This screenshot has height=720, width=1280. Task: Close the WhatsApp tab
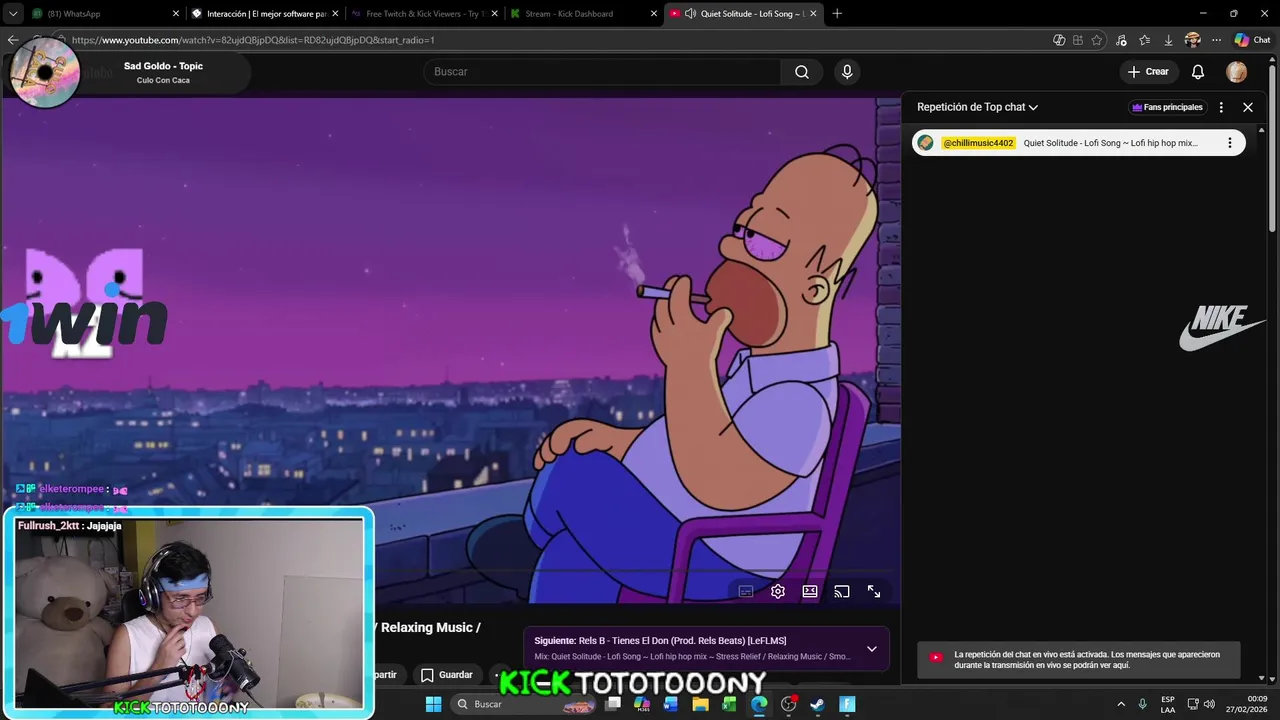(176, 14)
